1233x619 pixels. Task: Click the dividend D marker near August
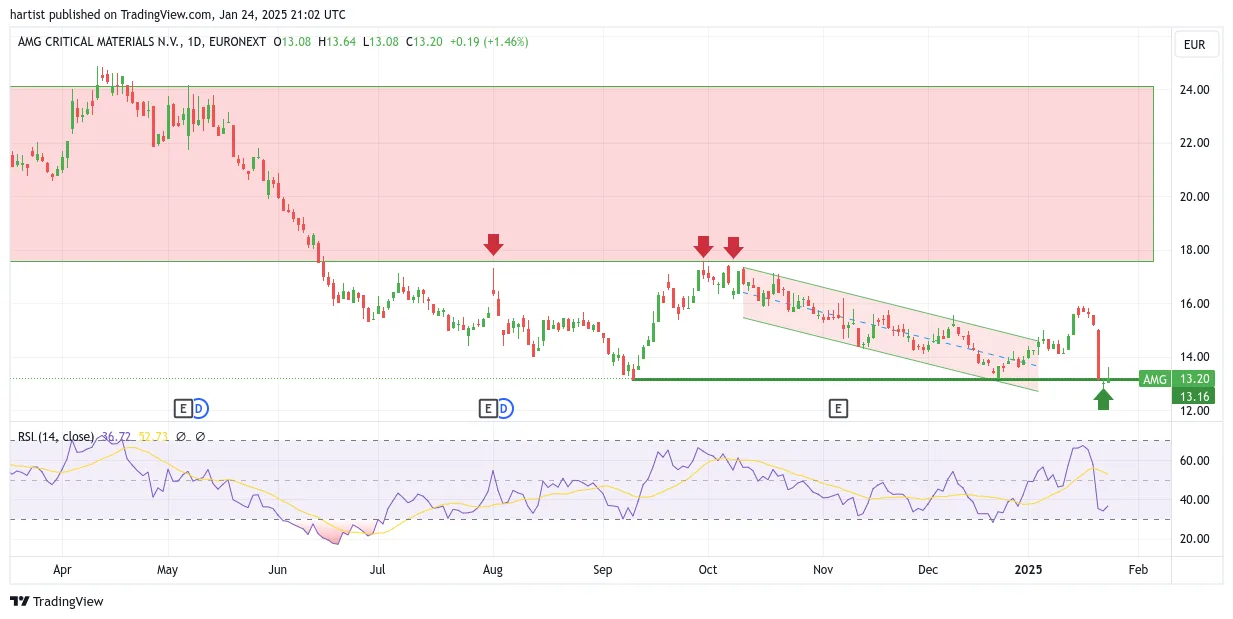[x=505, y=408]
